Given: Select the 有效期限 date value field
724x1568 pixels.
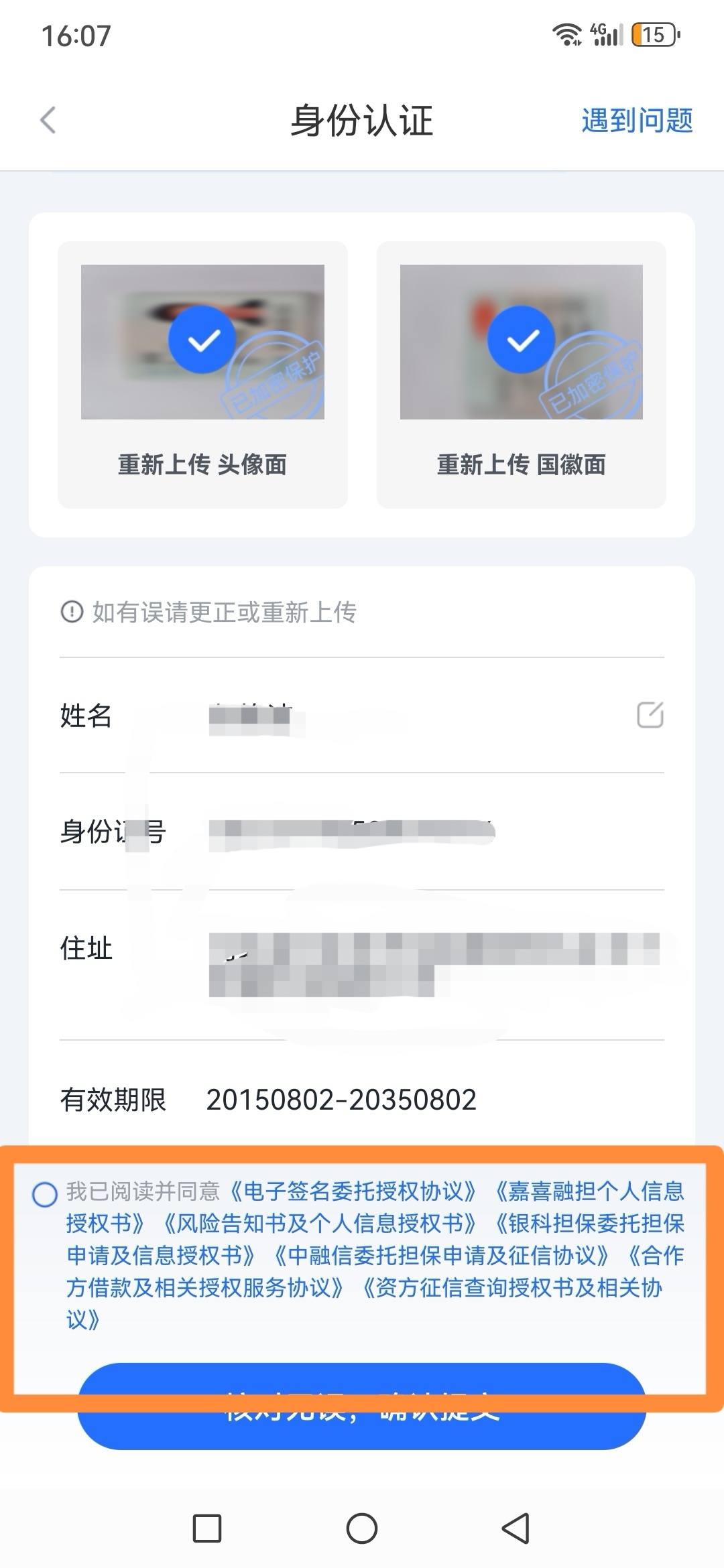Looking at the screenshot, I should tap(341, 1100).
